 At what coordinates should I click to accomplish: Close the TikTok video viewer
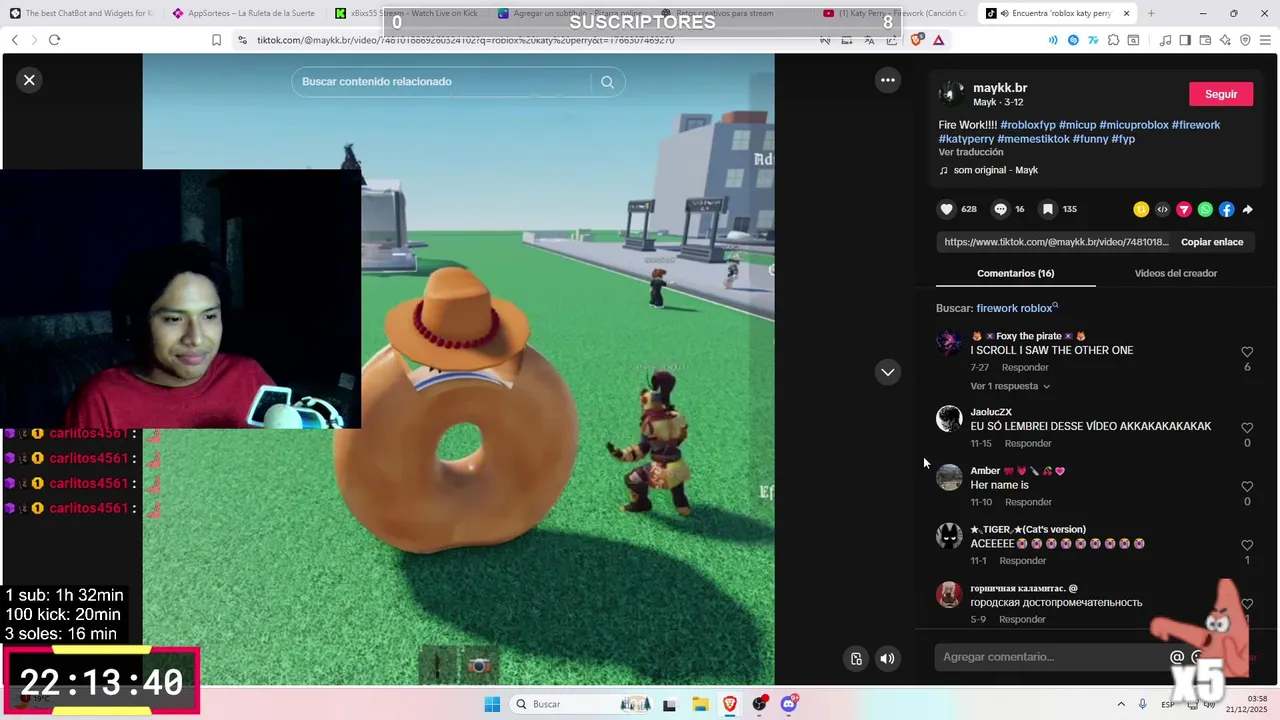29,80
